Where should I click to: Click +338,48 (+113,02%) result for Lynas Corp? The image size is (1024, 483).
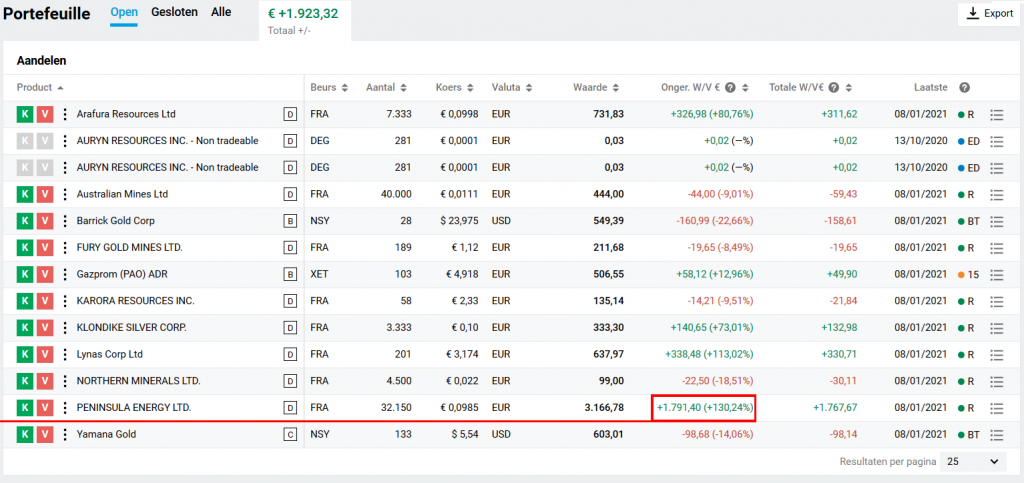pos(709,355)
